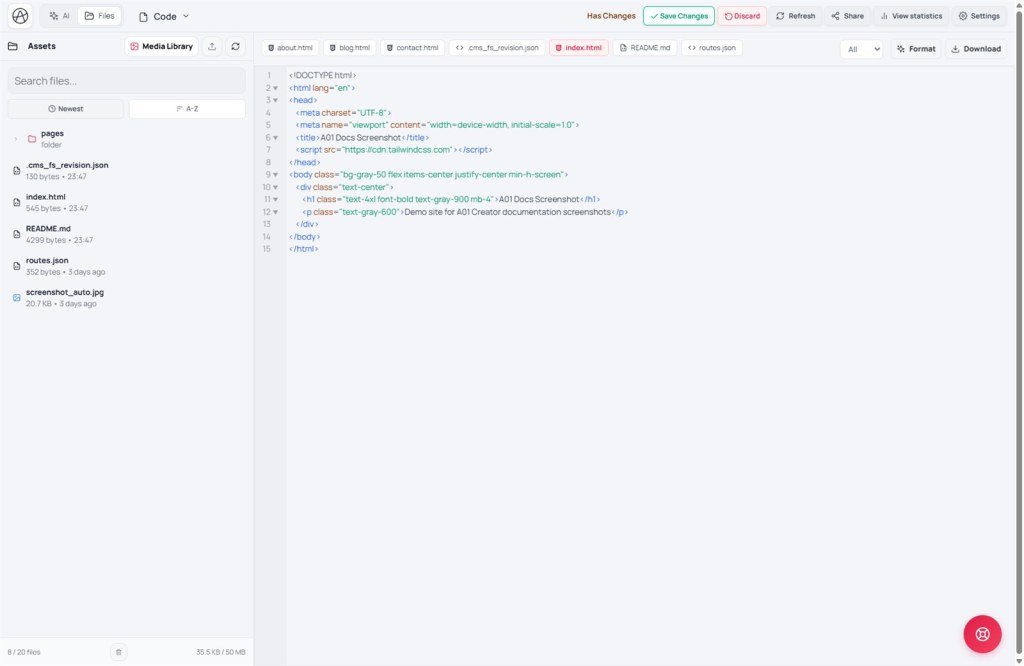Collapse the title tag fold on line 6

[x=276, y=138]
